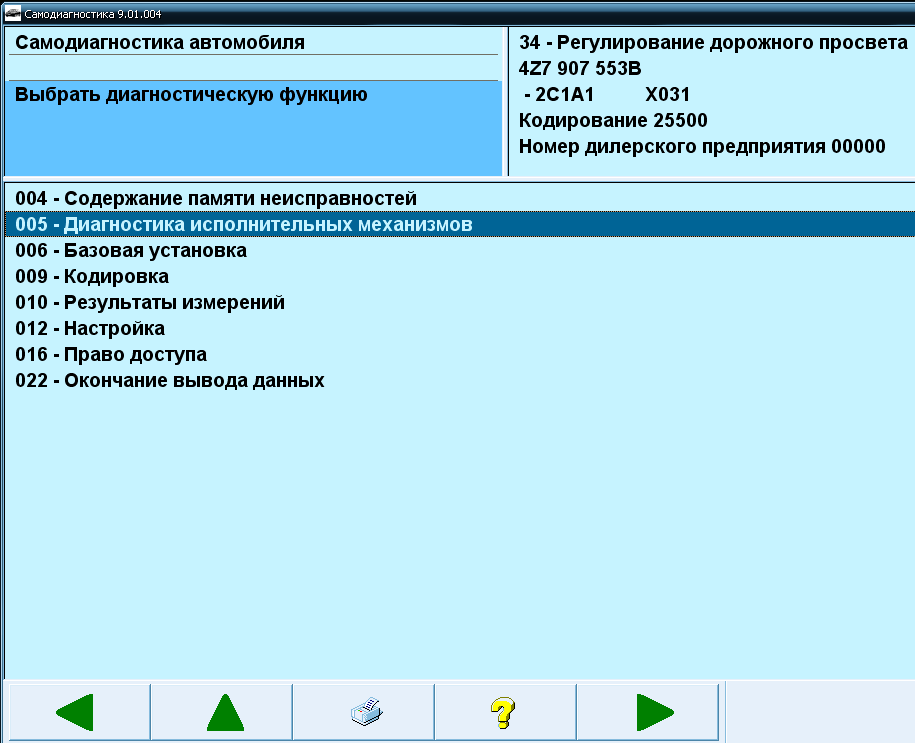Screen dimensions: 915x743
Task: Click the green up arrow button
Action: pyautogui.click(x=222, y=712)
